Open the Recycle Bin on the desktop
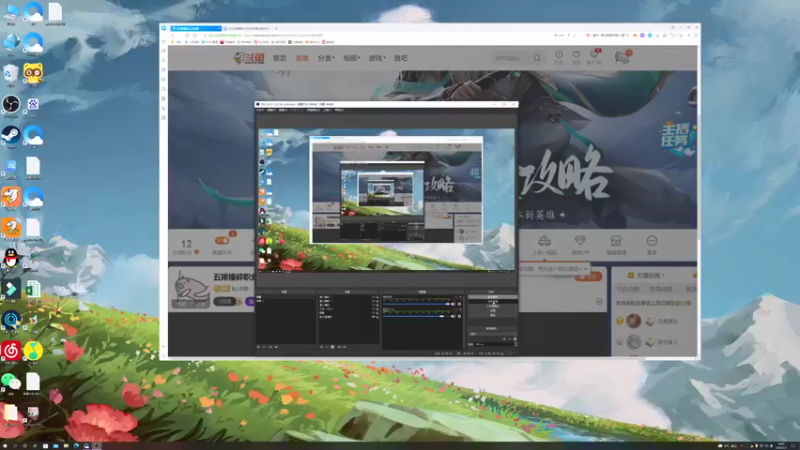Screen dimensions: 800x450 (x=11, y=74)
